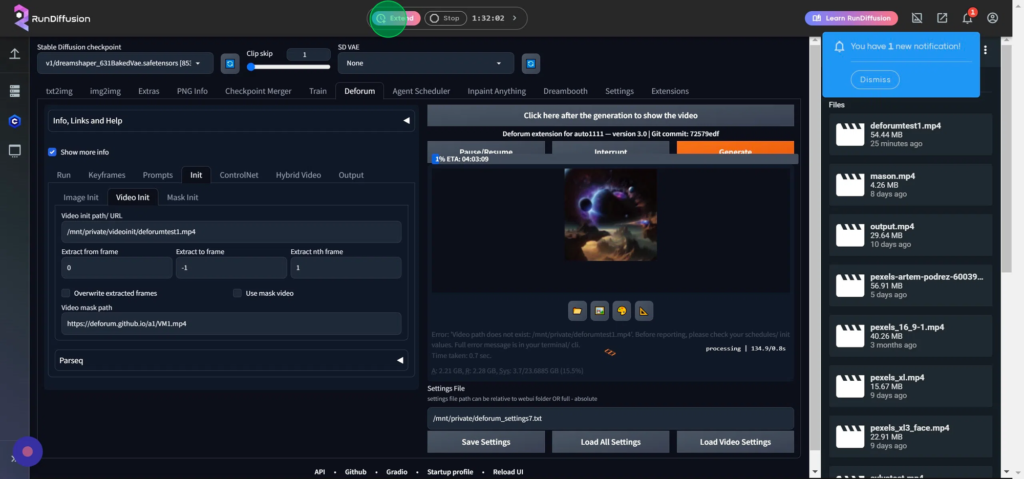Click the clapperboard icon for pexels_xl3_face.mp4
This screenshot has width=1024, height=479.
click(850, 436)
